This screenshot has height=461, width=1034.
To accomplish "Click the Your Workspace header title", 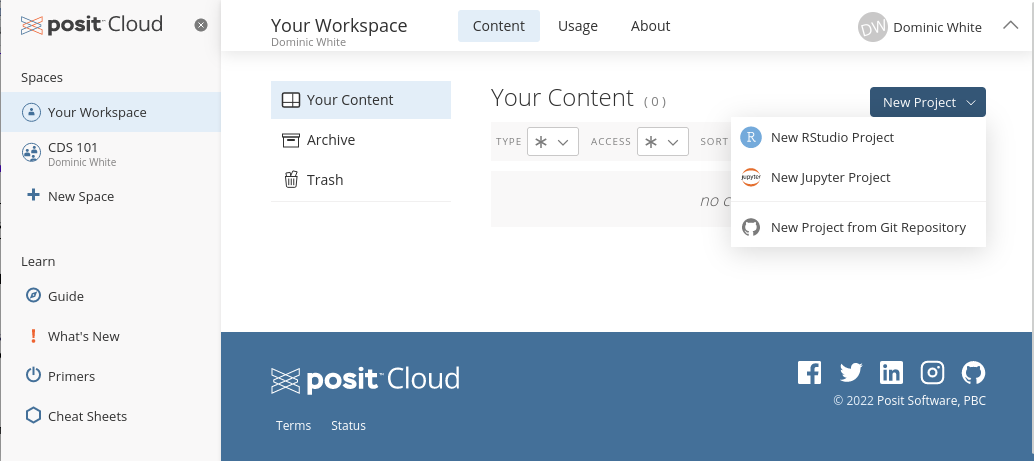I will [339, 26].
